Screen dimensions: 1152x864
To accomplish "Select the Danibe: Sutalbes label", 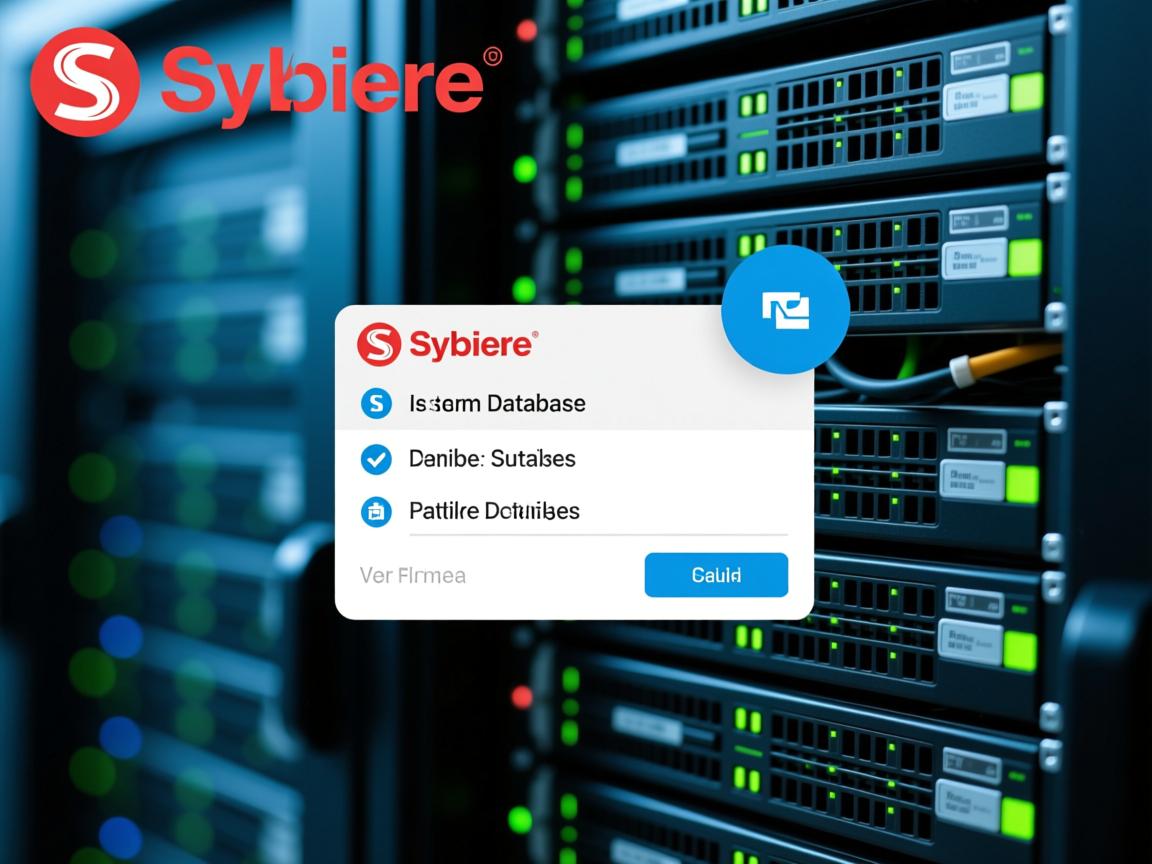I will pyautogui.click(x=492, y=459).
